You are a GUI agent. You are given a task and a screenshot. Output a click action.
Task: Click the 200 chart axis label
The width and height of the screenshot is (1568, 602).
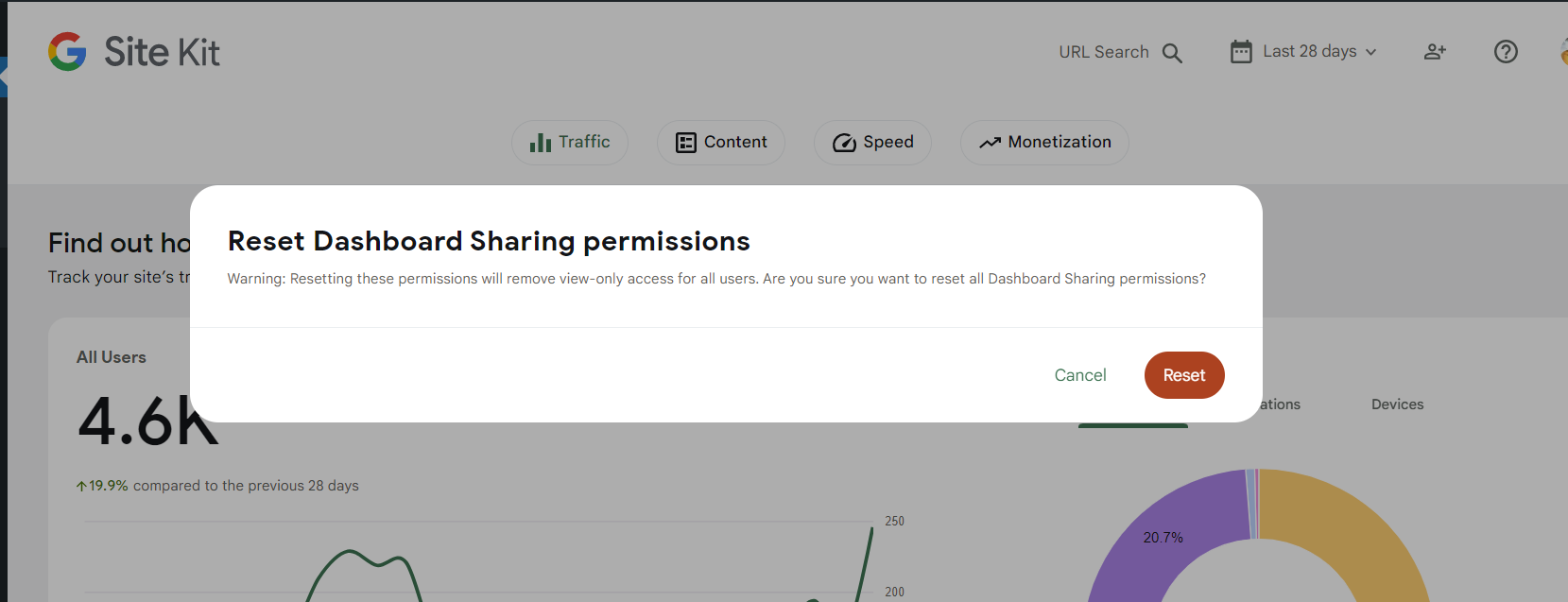coord(894,592)
